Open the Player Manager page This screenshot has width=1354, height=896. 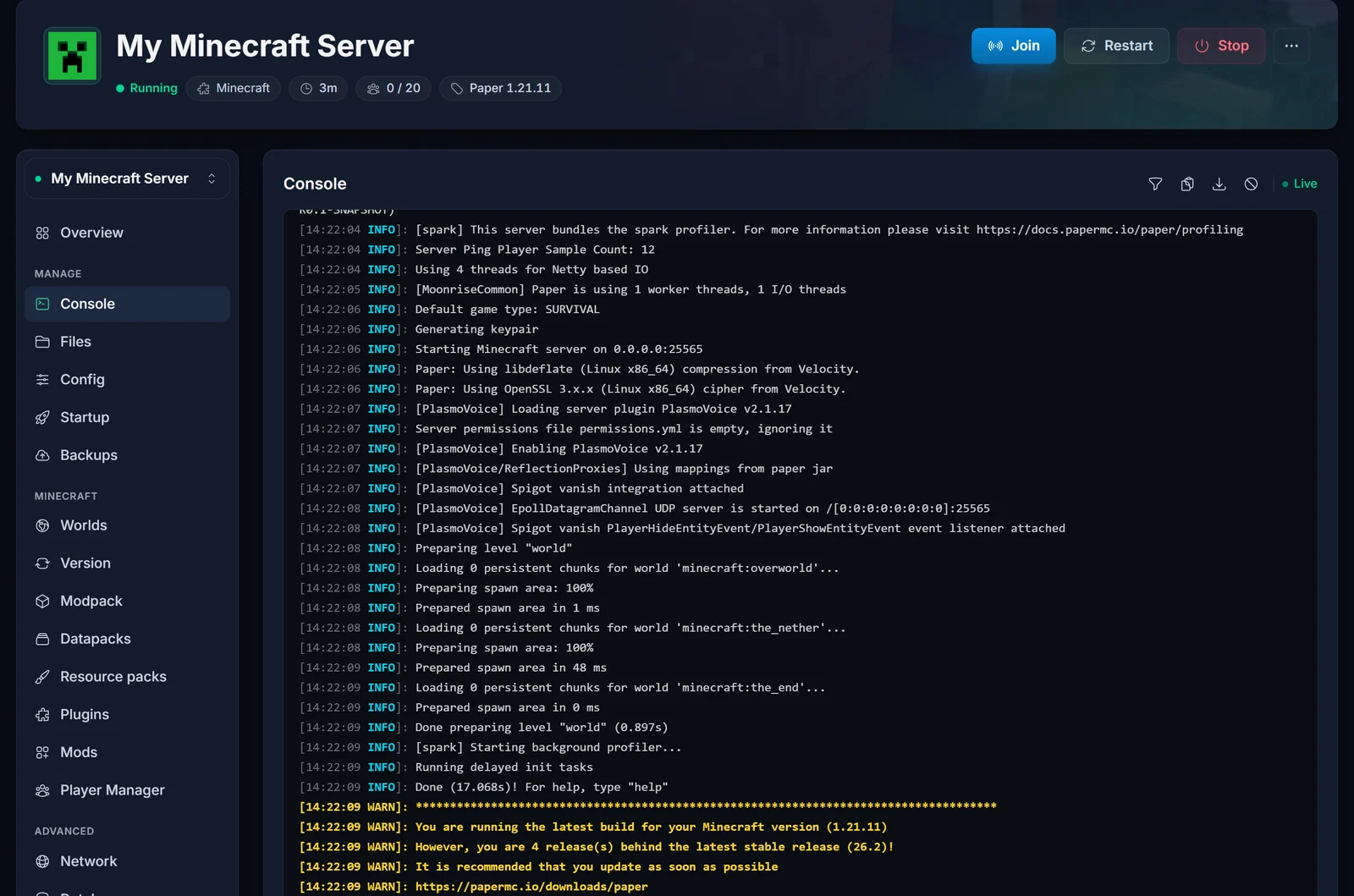tap(127, 790)
